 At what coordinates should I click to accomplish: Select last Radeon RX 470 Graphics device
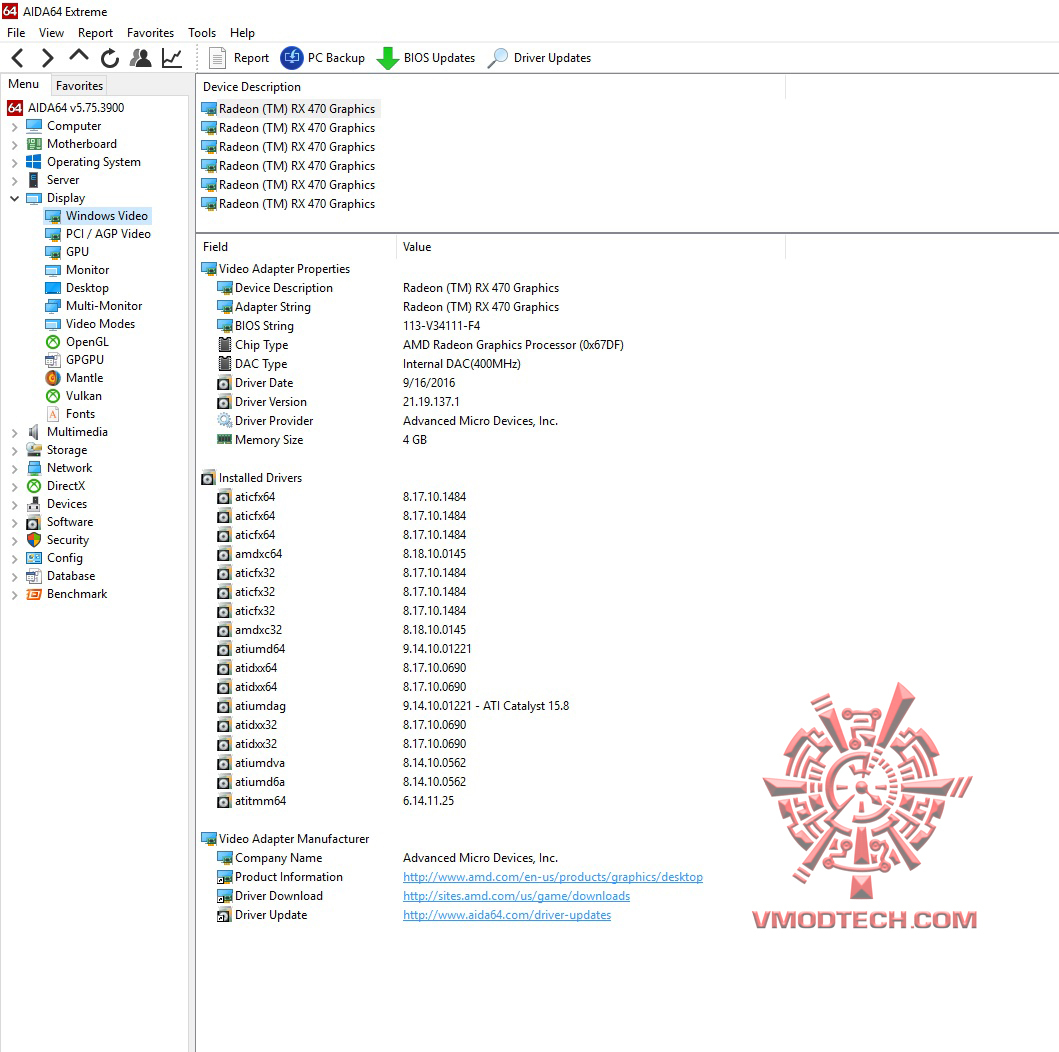[290, 204]
